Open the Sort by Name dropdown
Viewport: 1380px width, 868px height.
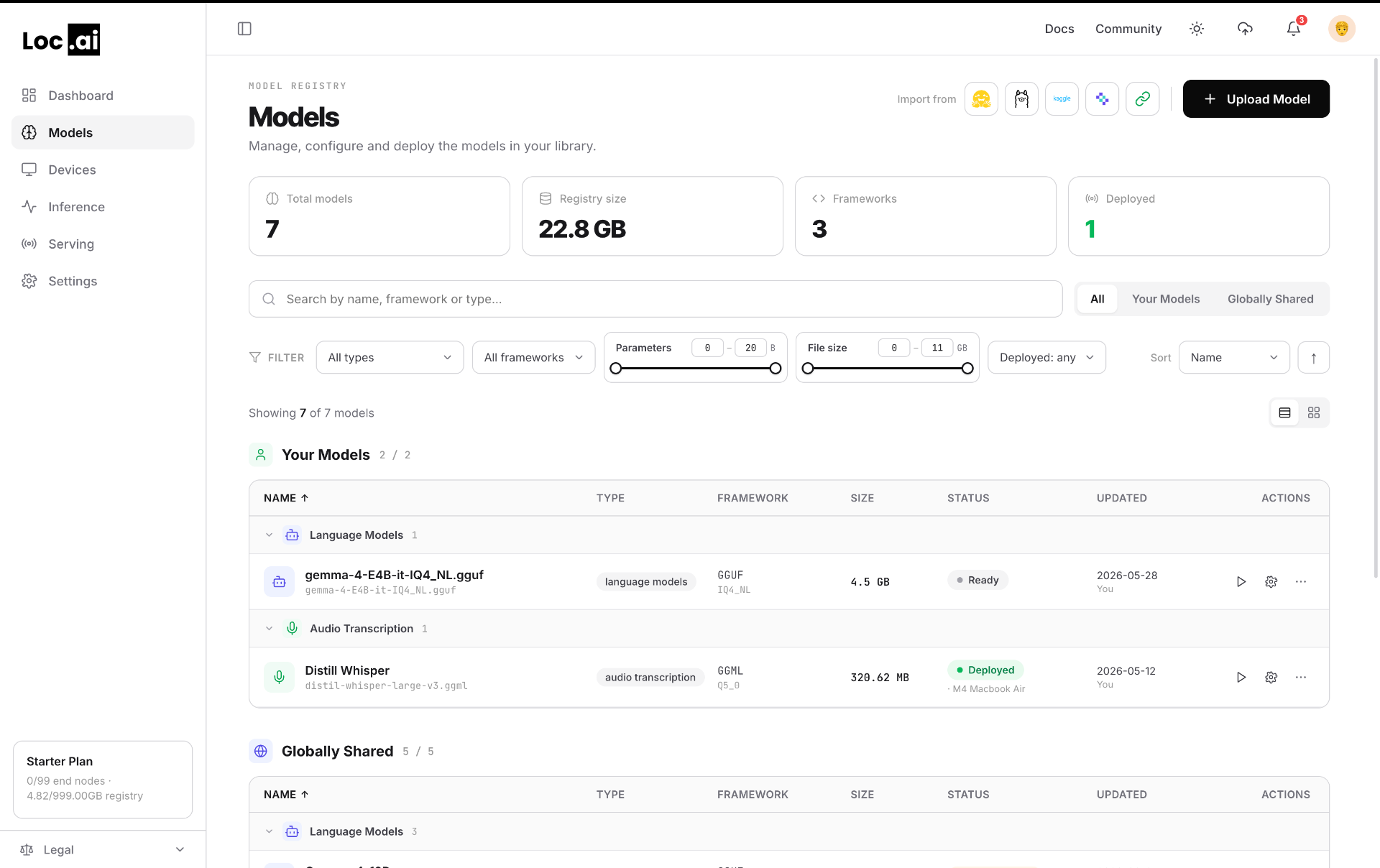1234,357
